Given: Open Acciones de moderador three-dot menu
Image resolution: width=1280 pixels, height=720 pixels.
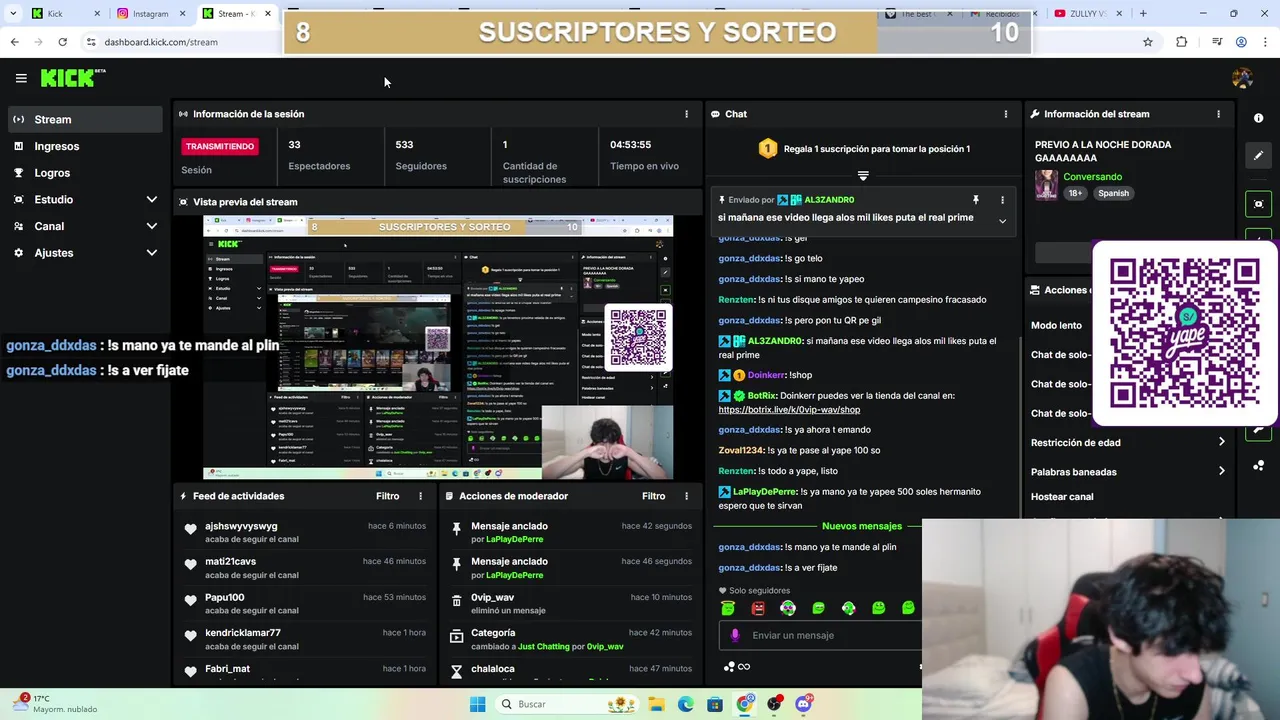Looking at the screenshot, I should (x=686, y=496).
